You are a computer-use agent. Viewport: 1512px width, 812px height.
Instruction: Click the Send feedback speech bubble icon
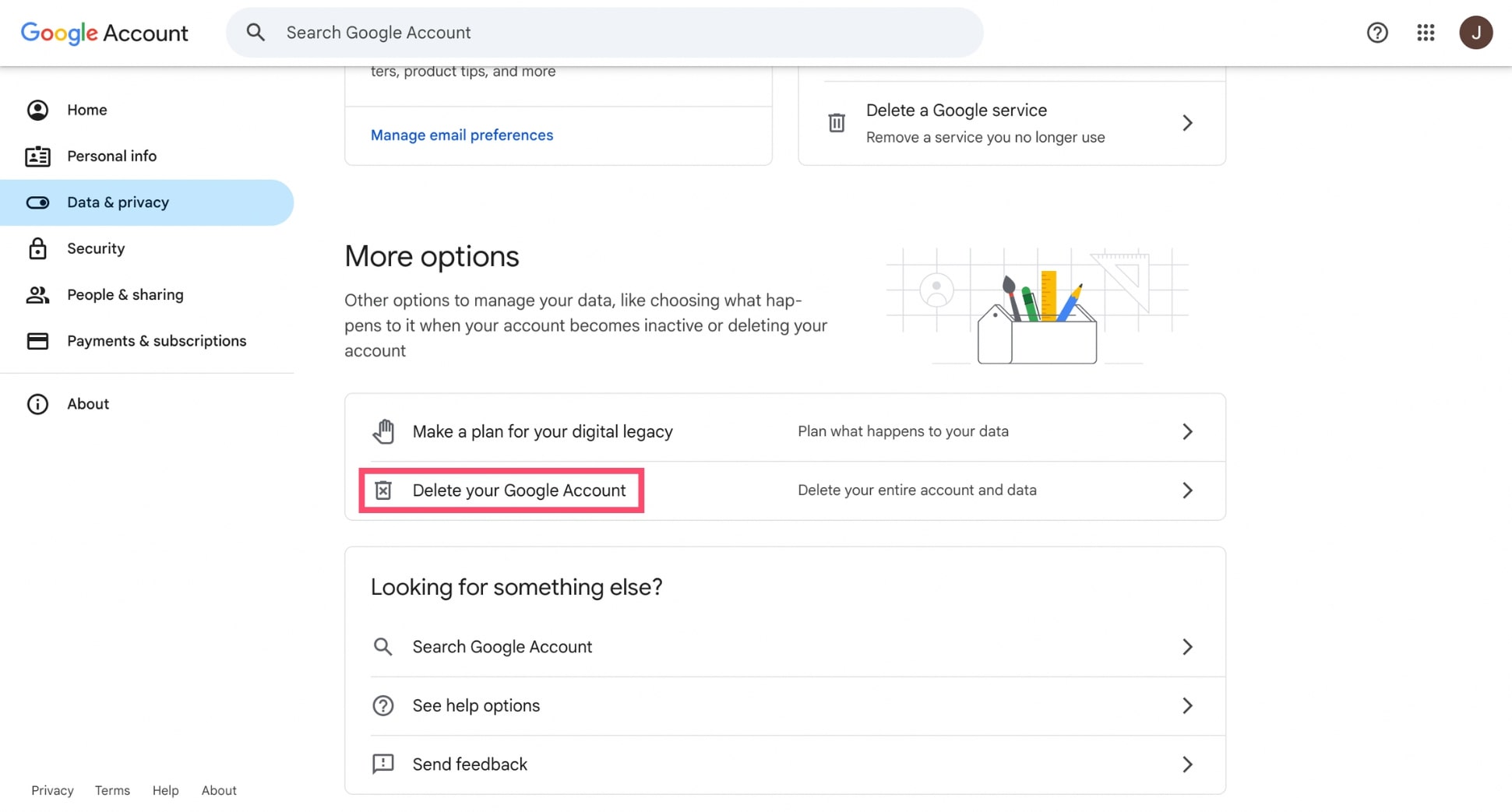383,765
